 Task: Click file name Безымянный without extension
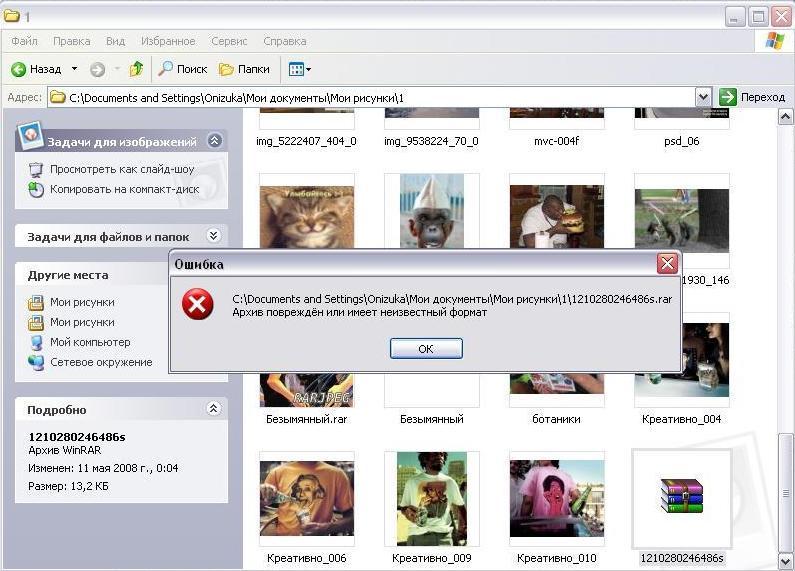[x=431, y=419]
